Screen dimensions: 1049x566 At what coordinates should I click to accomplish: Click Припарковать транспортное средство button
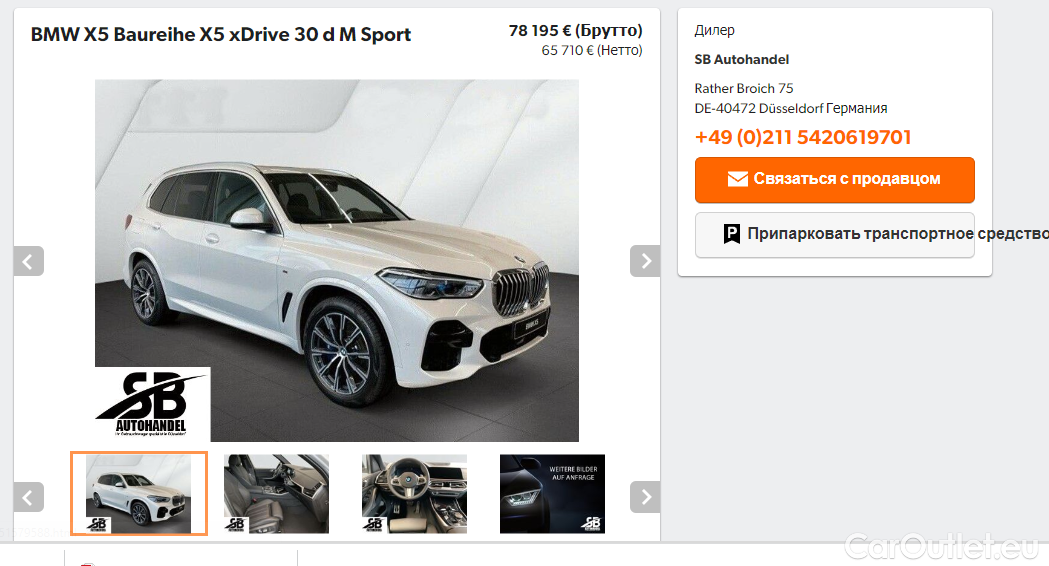[x=835, y=235]
